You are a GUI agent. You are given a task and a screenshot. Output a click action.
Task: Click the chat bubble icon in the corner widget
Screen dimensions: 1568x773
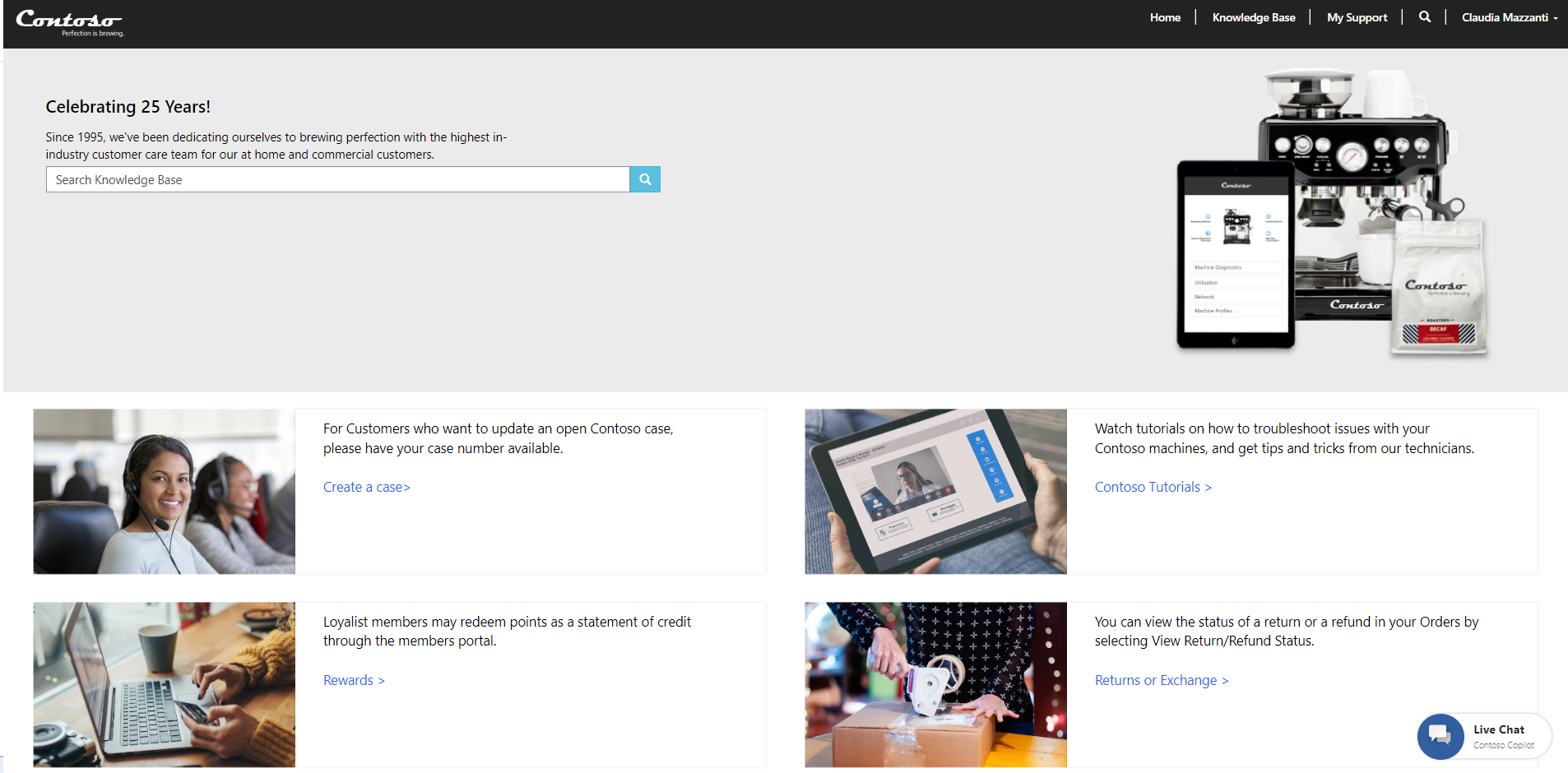(1440, 736)
